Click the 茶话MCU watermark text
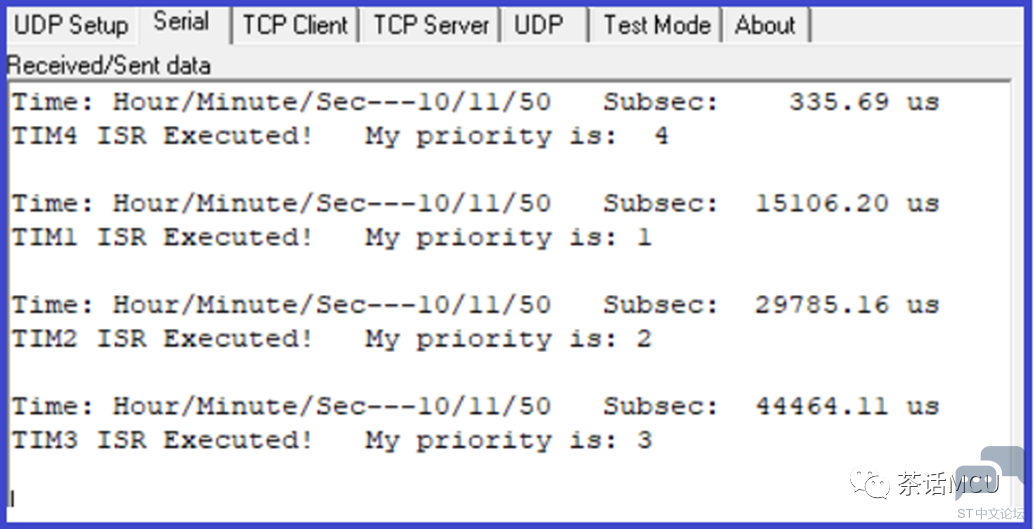Image resolution: width=1034 pixels, height=529 pixels. point(947,484)
